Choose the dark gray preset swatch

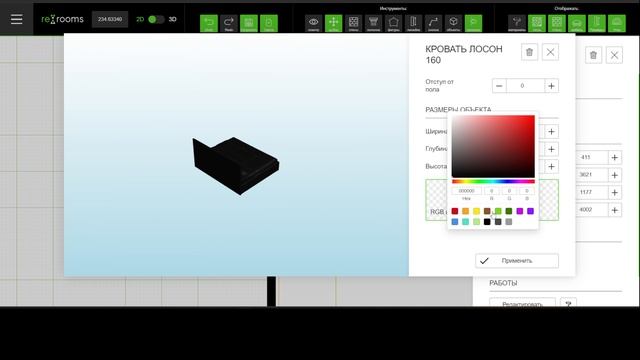coord(498,222)
